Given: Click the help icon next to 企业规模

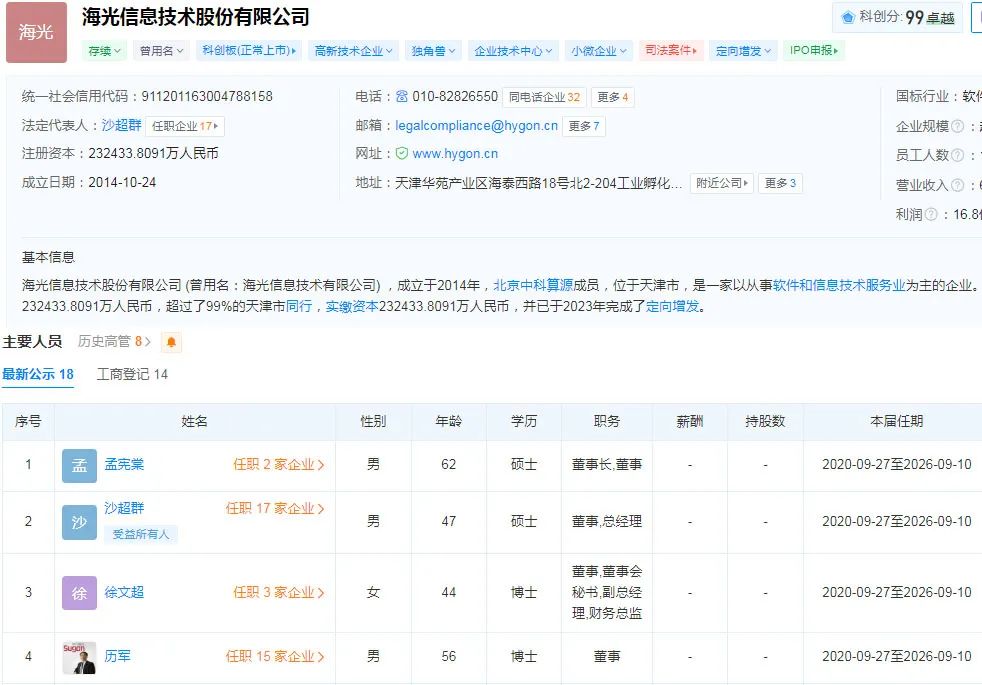Looking at the screenshot, I should [x=957, y=126].
